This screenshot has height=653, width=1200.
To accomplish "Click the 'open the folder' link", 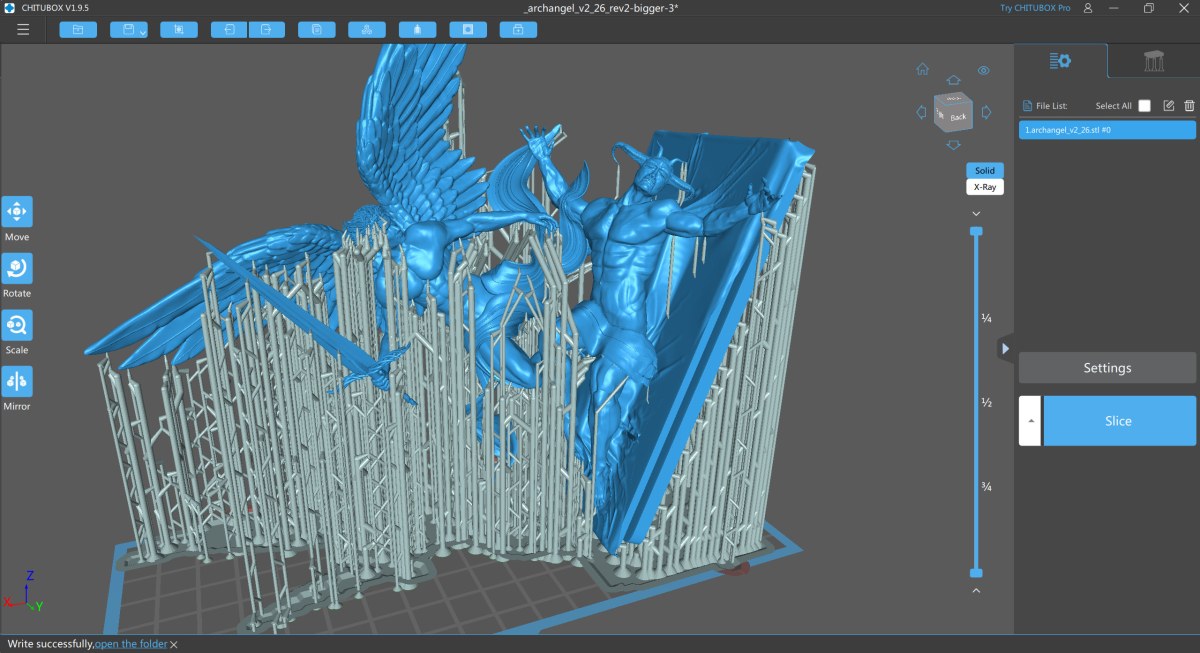I will [131, 644].
